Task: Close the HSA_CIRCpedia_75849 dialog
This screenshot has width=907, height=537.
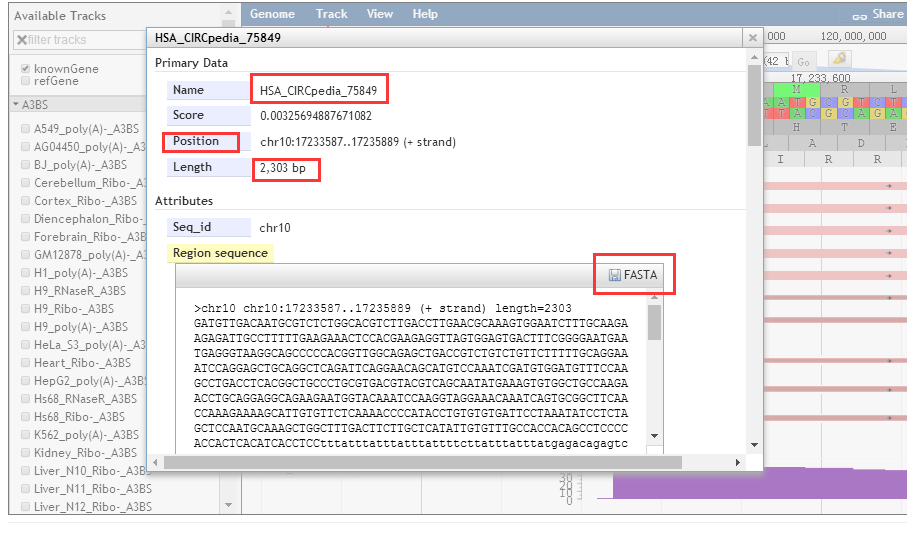Action: 752,38
